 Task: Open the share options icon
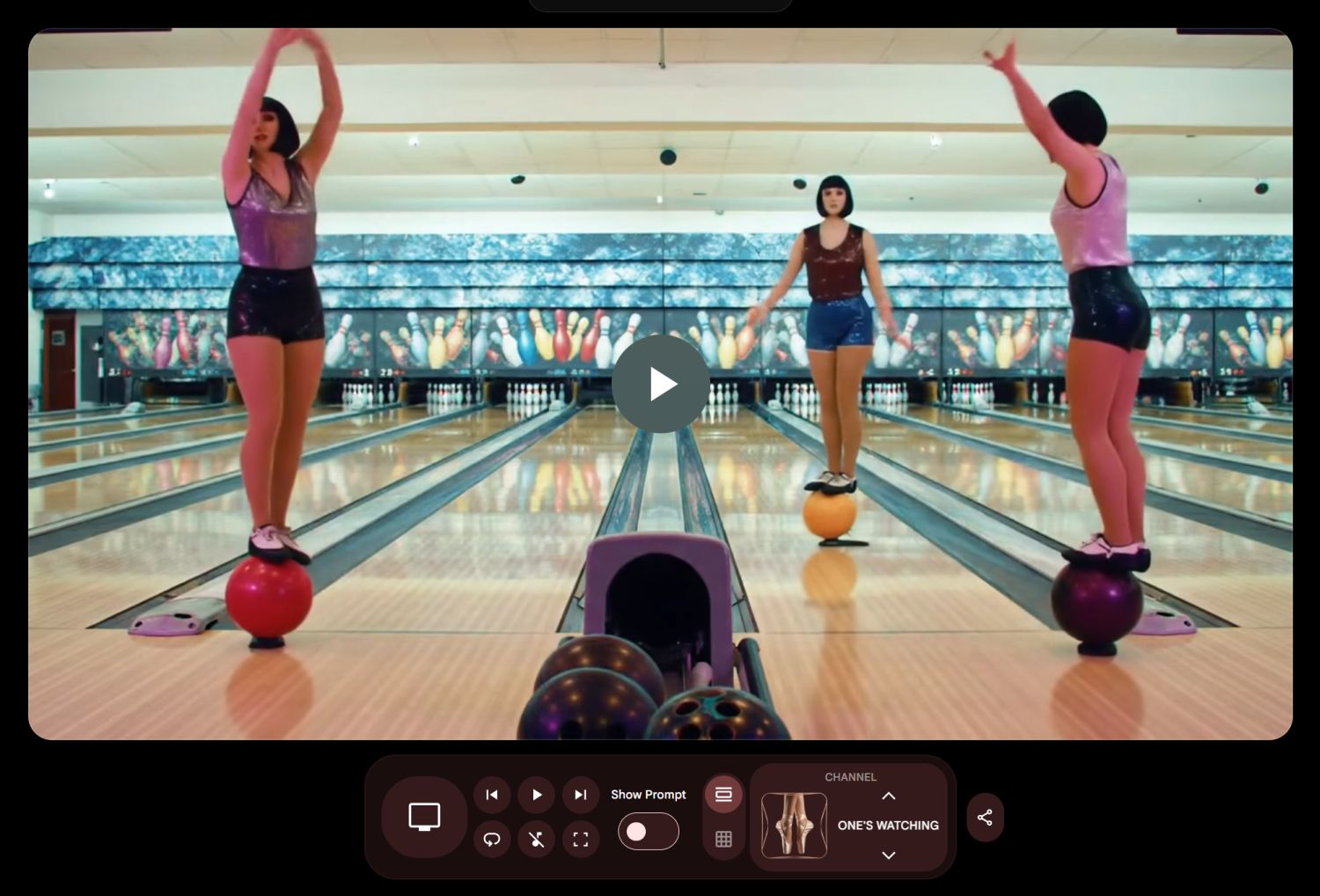click(x=985, y=818)
